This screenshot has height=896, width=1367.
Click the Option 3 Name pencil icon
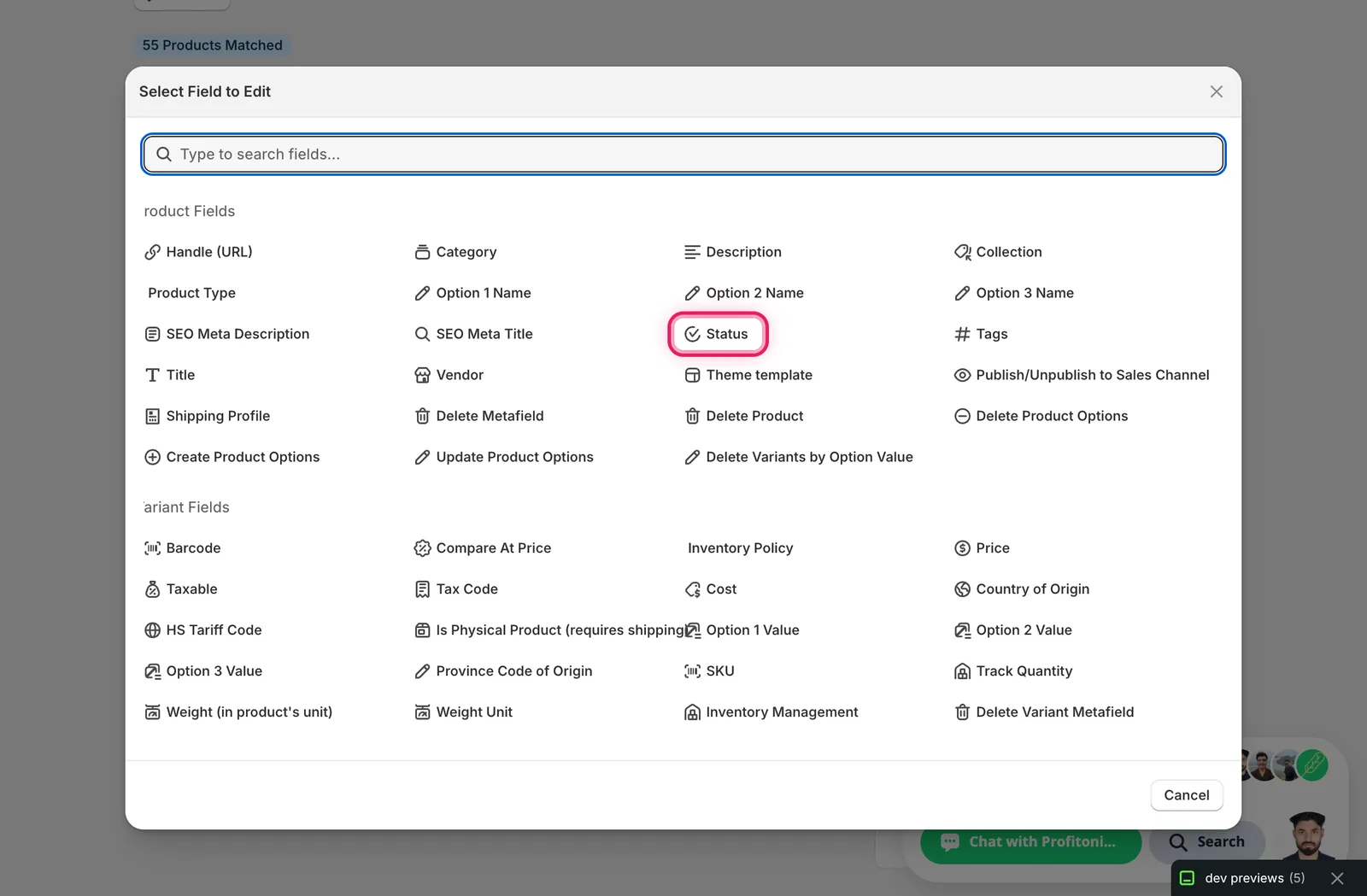[962, 293]
